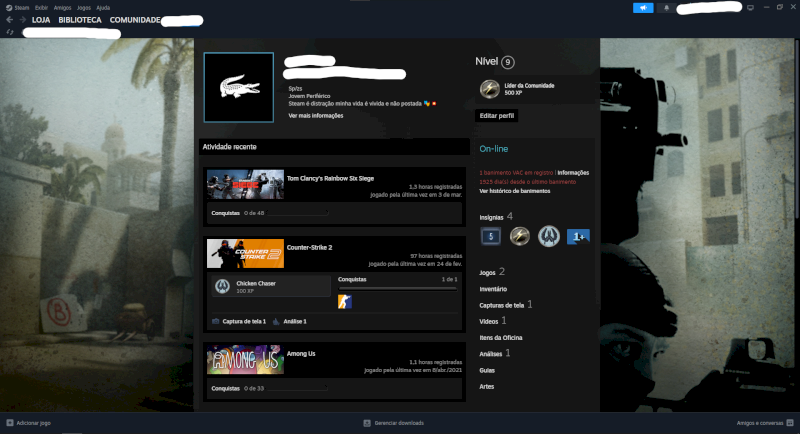This screenshot has height=434, width=800.
Task: Open the level 9 circle badge
Action: (508, 62)
